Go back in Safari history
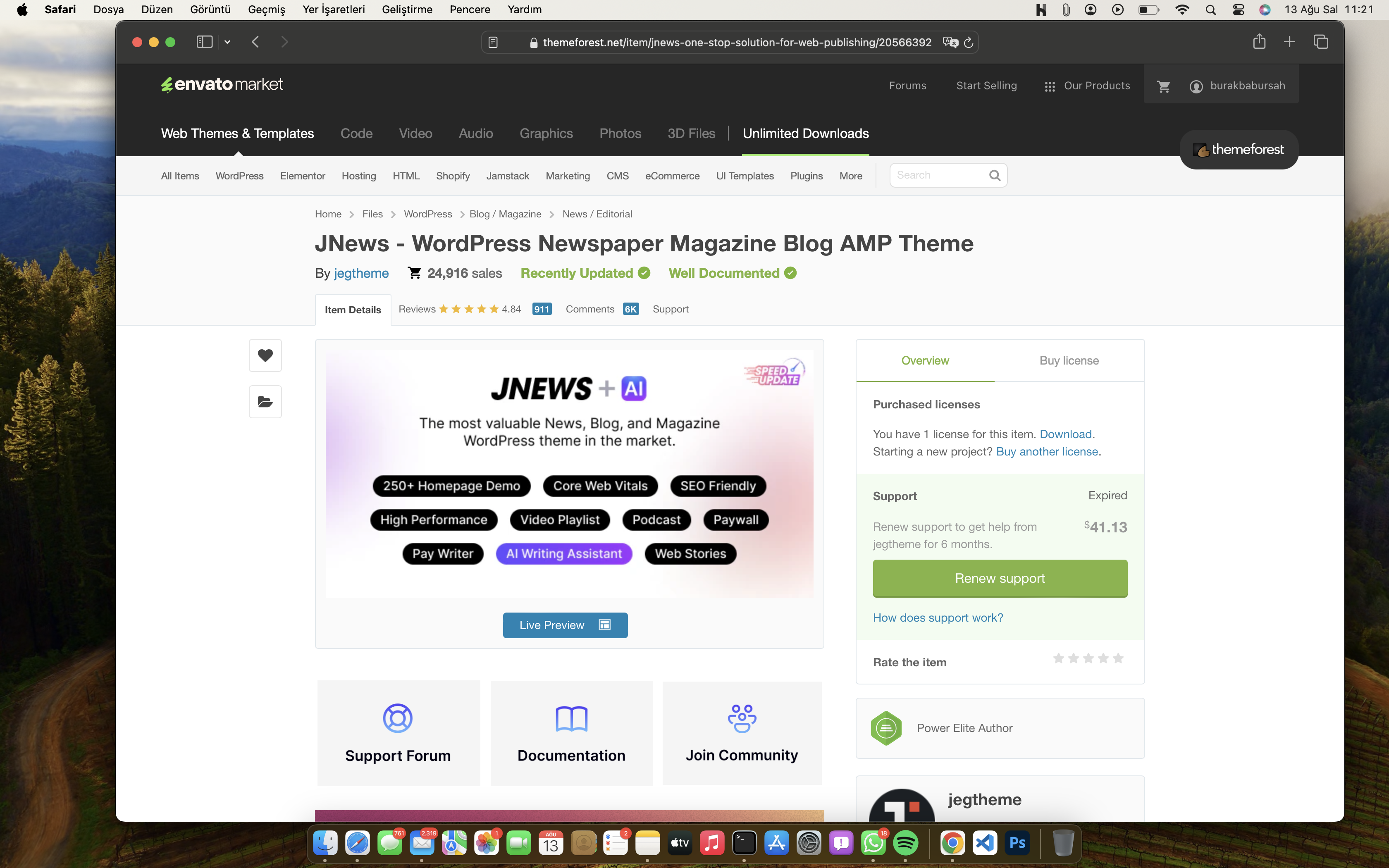Screen dimensions: 1389x868 pos(255,42)
